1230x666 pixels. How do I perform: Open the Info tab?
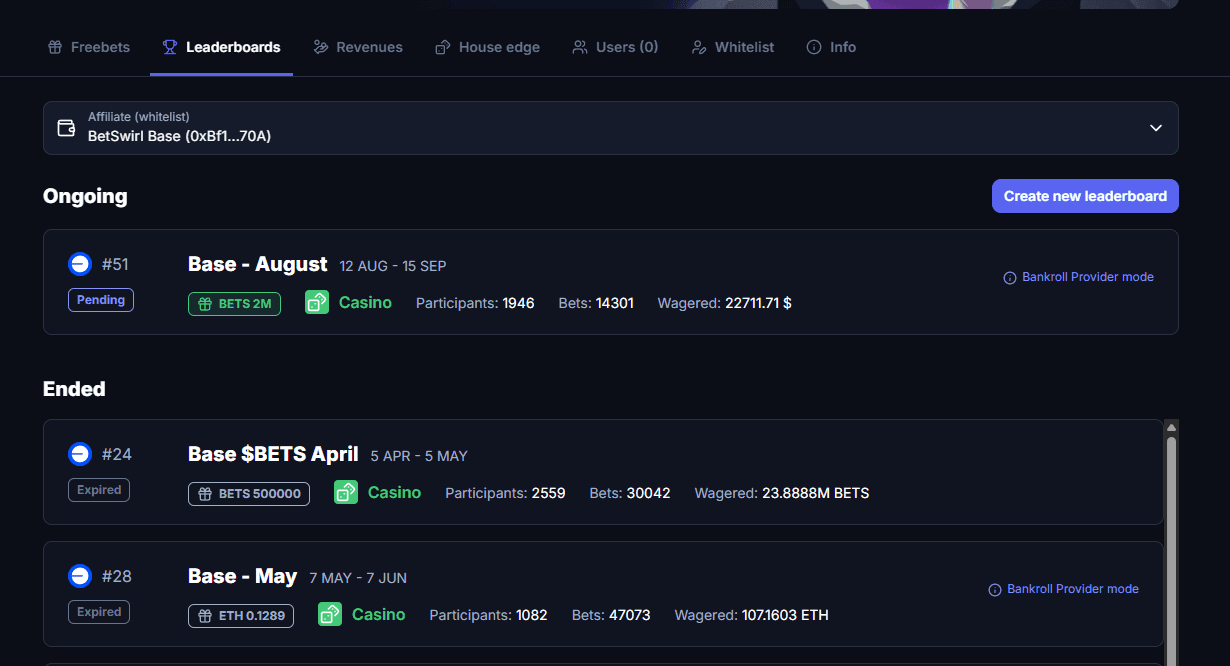click(x=831, y=46)
